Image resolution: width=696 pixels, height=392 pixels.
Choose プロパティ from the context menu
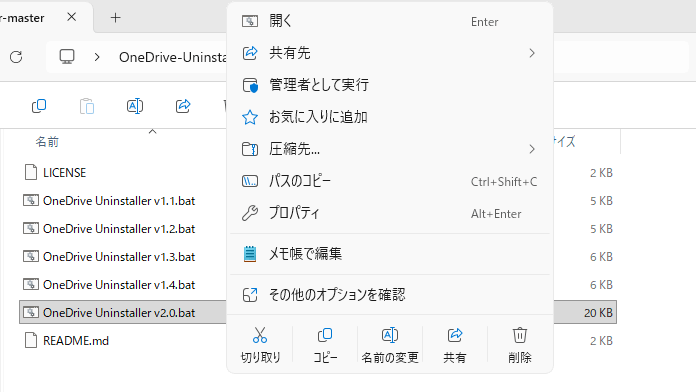(x=390, y=213)
